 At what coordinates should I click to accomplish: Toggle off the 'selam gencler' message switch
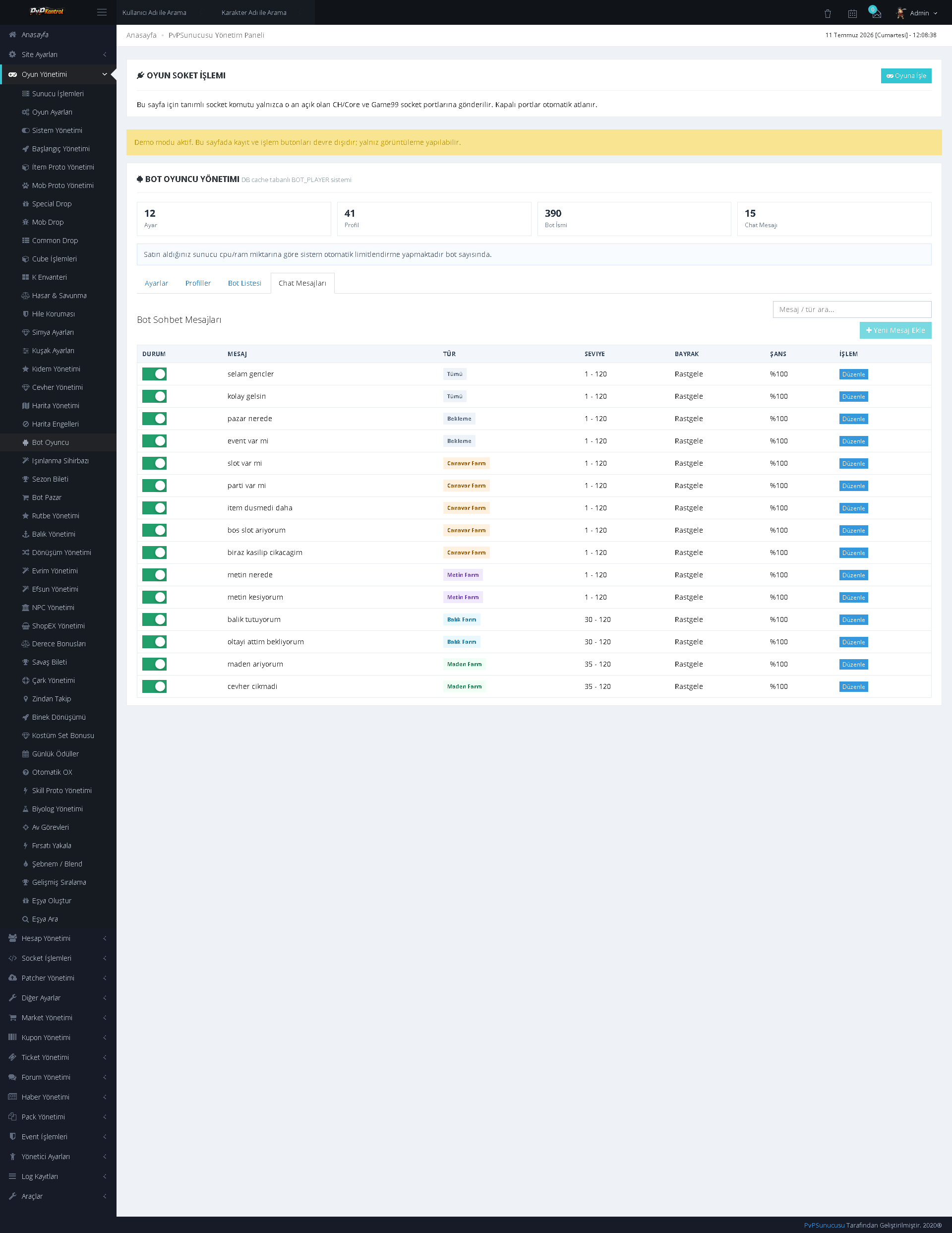[154, 374]
